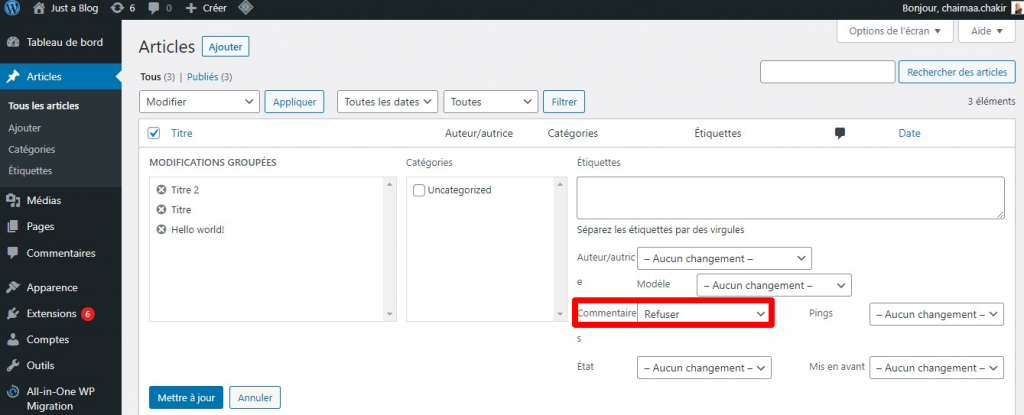Click the WordPress logo in admin bar
Screen dimensions: 1024x415
point(12,8)
